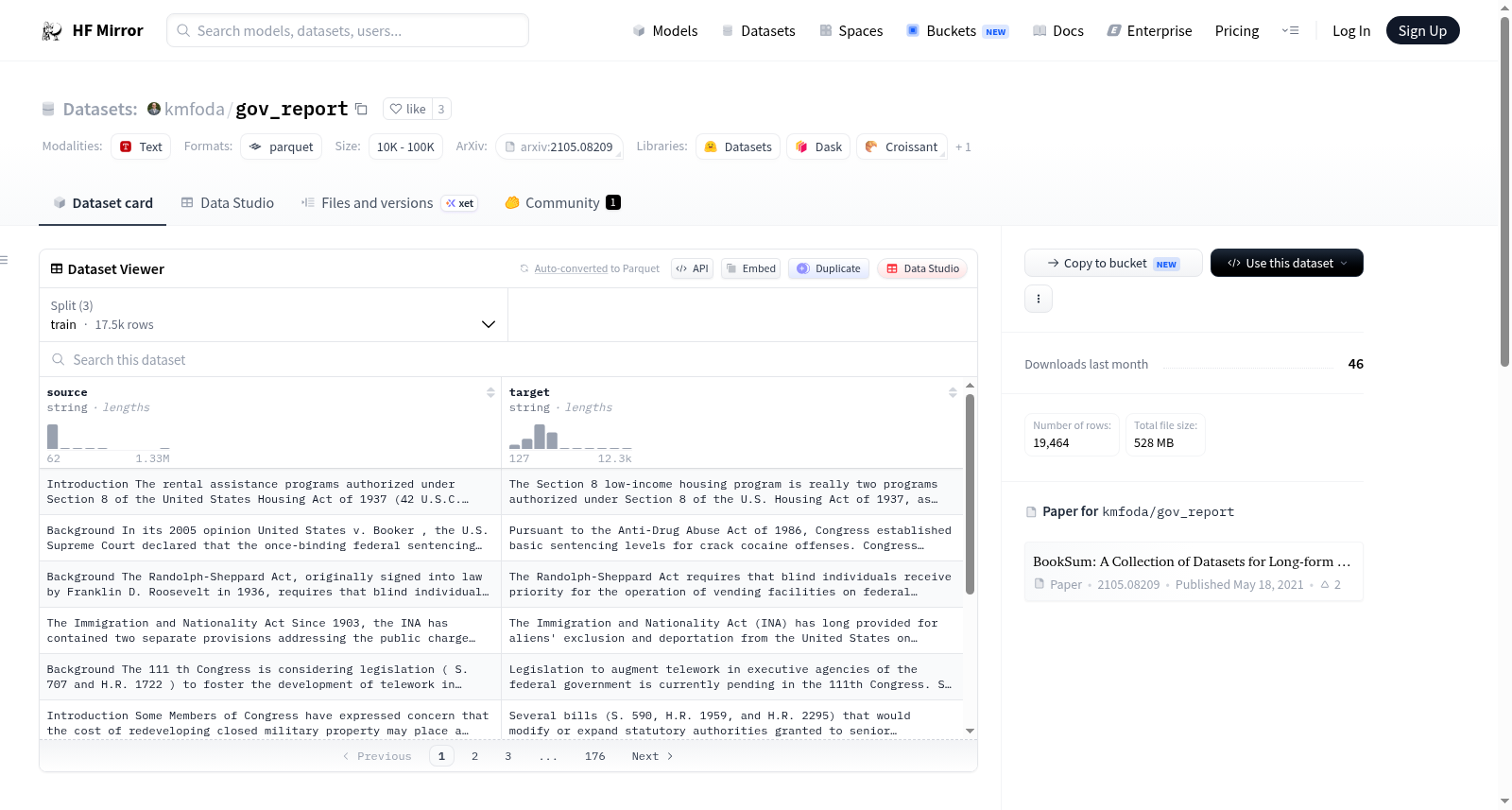
Task: Sort the target column
Action: 953,392
